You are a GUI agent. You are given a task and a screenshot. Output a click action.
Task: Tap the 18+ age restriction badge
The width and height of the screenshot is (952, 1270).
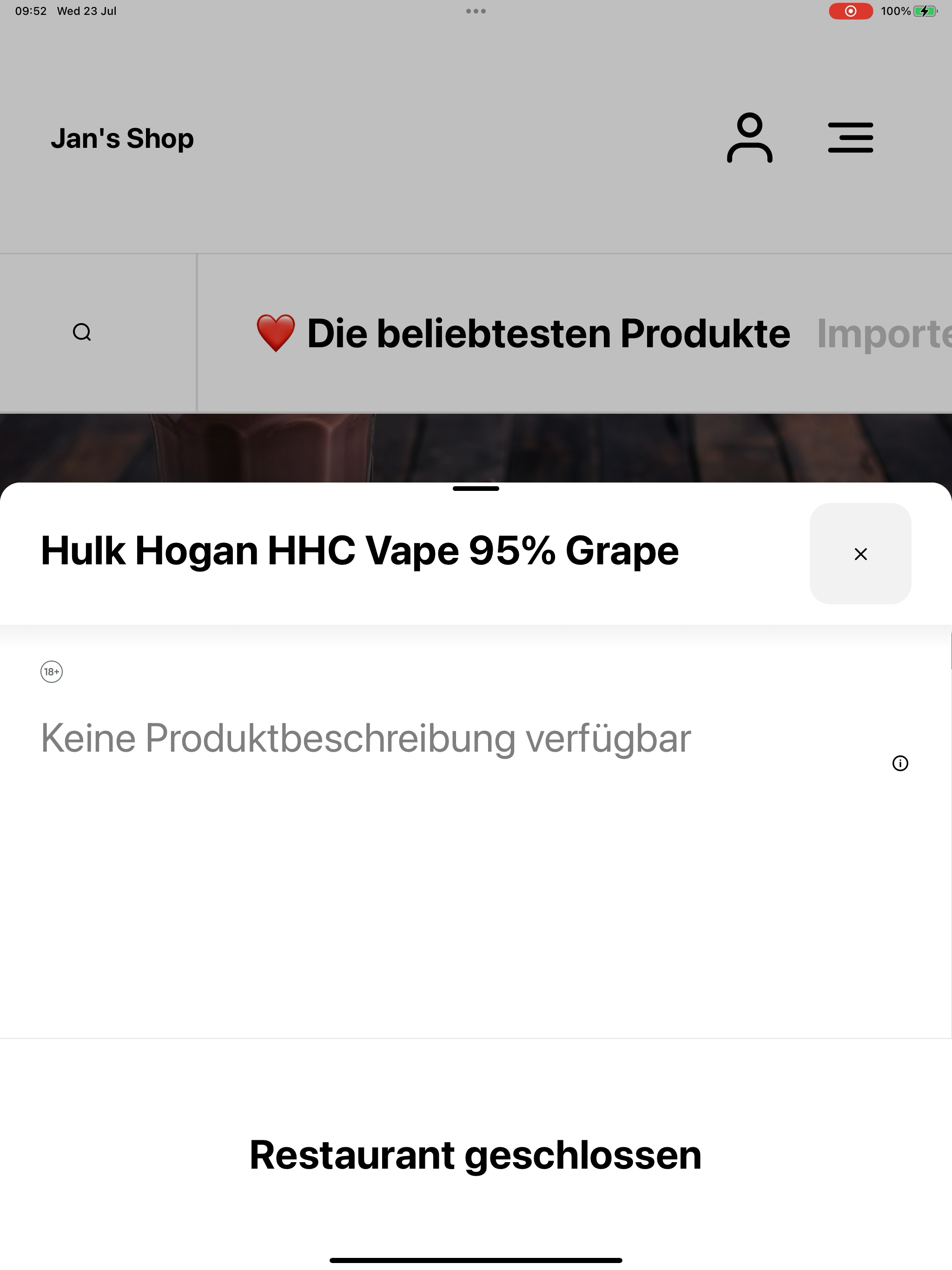(x=52, y=672)
